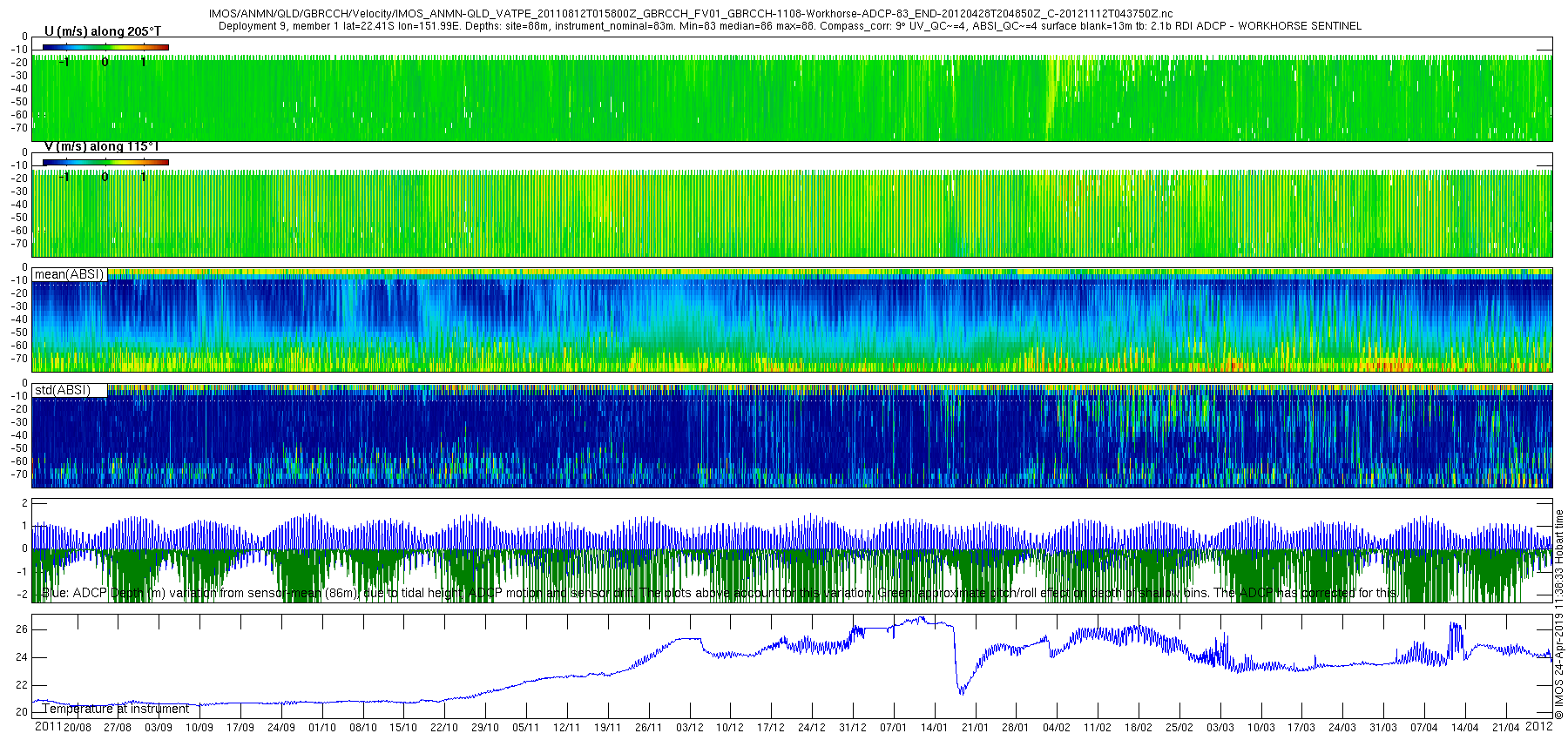Click the V velocity colorbar
The width and height of the screenshot is (1568, 740).
105,162
